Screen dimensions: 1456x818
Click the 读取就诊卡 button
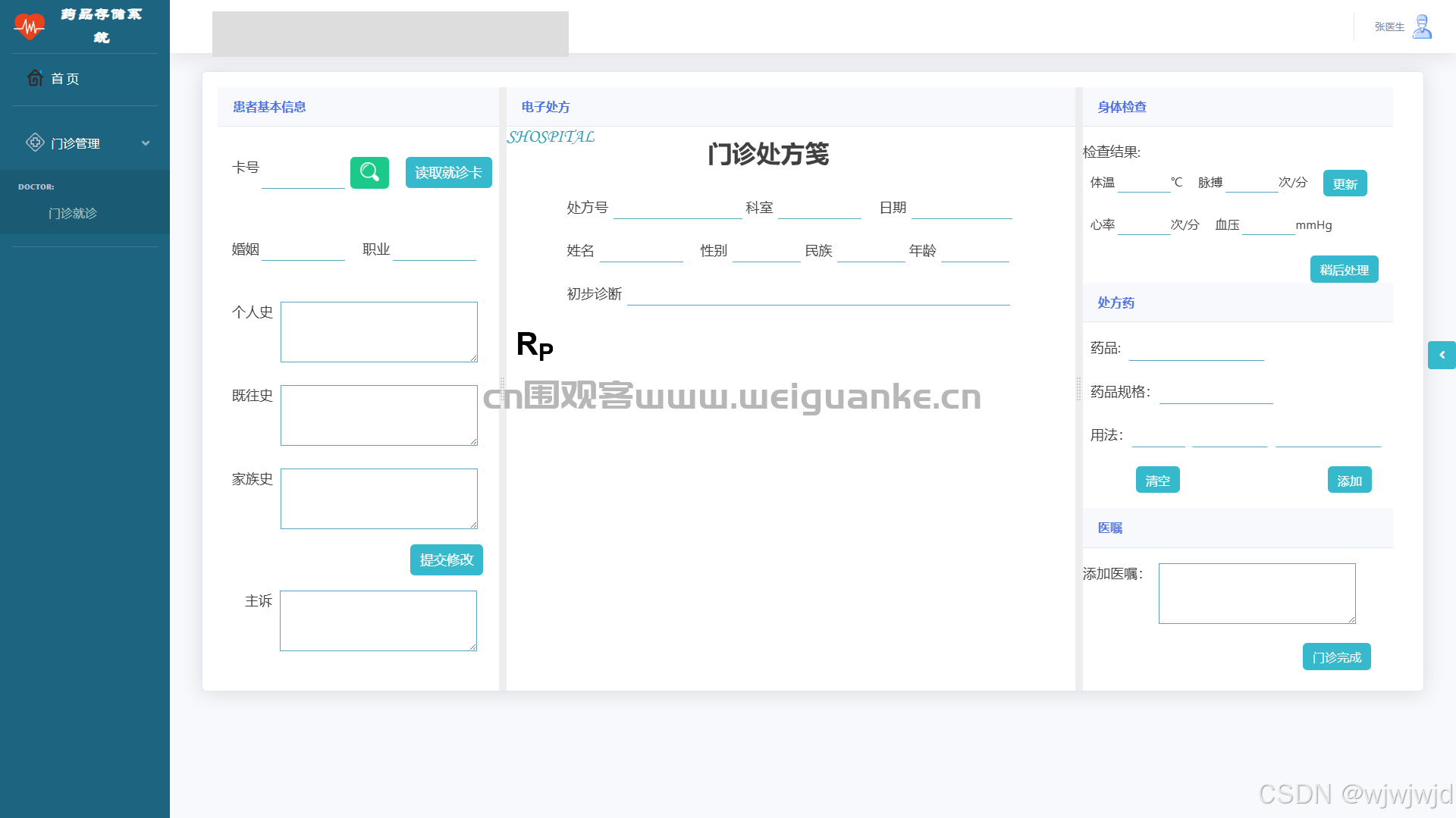(449, 173)
